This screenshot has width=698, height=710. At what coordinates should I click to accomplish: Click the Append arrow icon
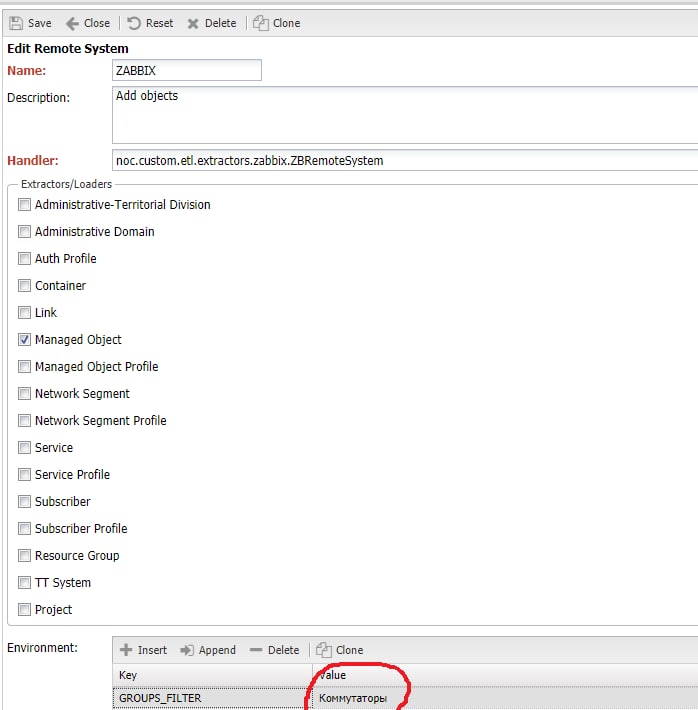pos(187,650)
